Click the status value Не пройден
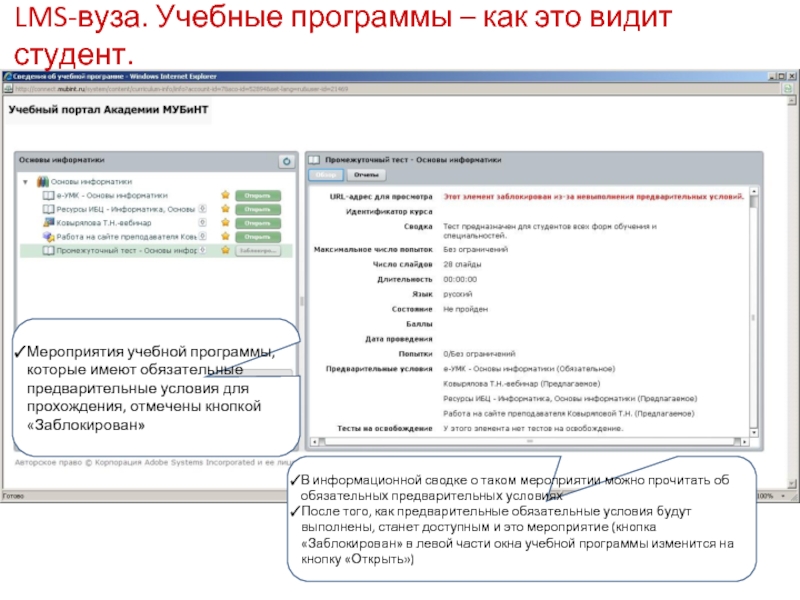Image resolution: width=800 pixels, height=600 pixels. (x=465, y=309)
